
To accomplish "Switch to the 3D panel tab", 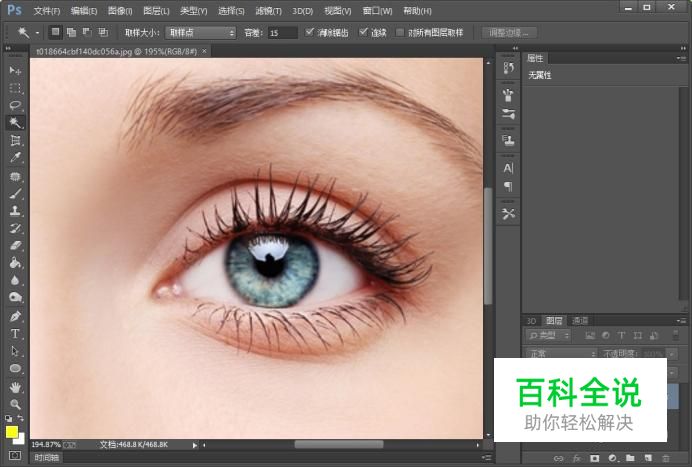I will coord(531,321).
